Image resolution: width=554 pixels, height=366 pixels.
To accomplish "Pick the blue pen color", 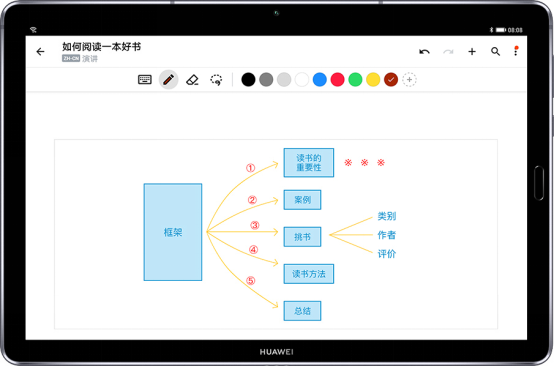I will pyautogui.click(x=320, y=79).
